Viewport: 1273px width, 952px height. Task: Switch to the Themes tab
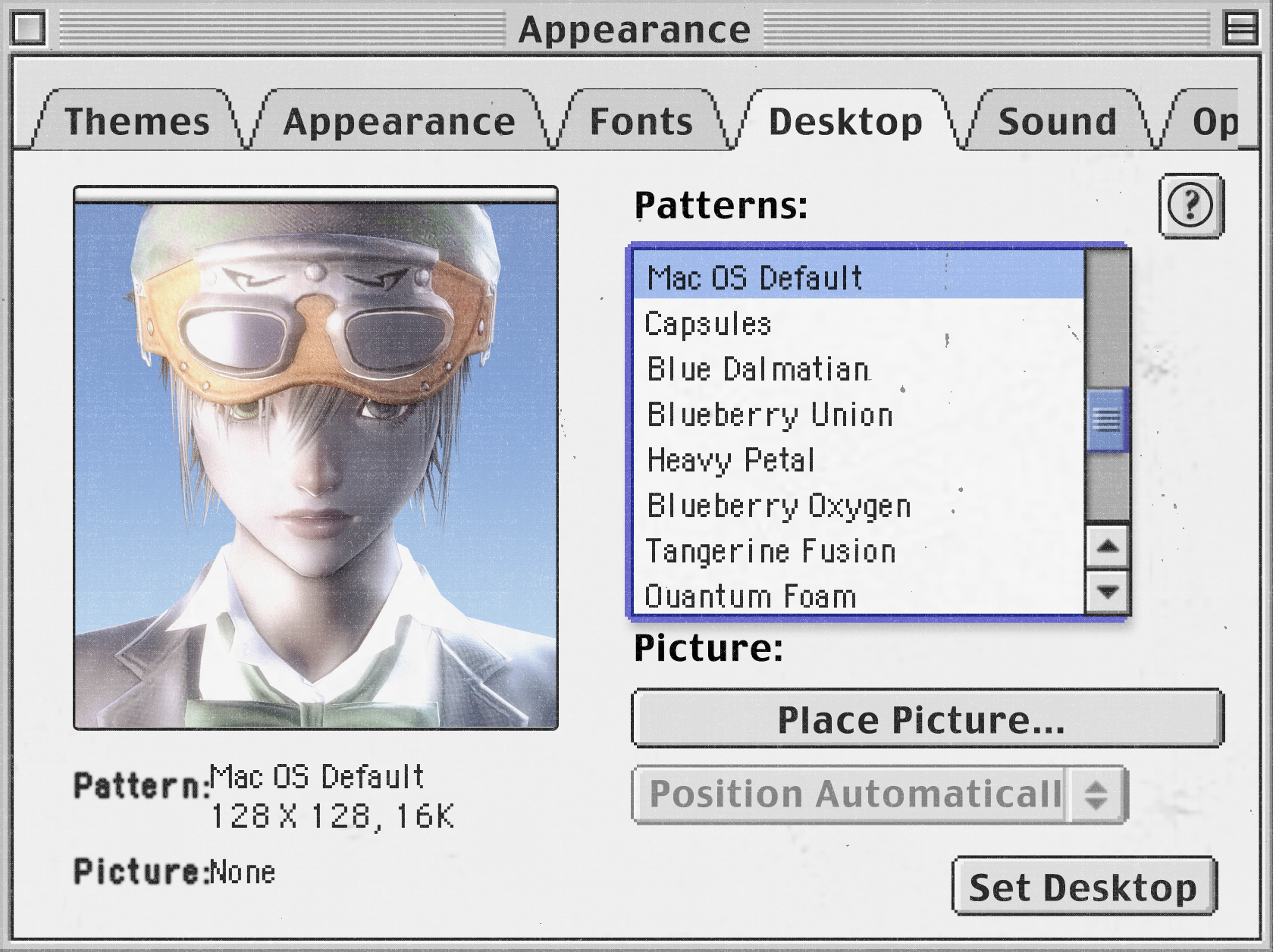click(137, 121)
